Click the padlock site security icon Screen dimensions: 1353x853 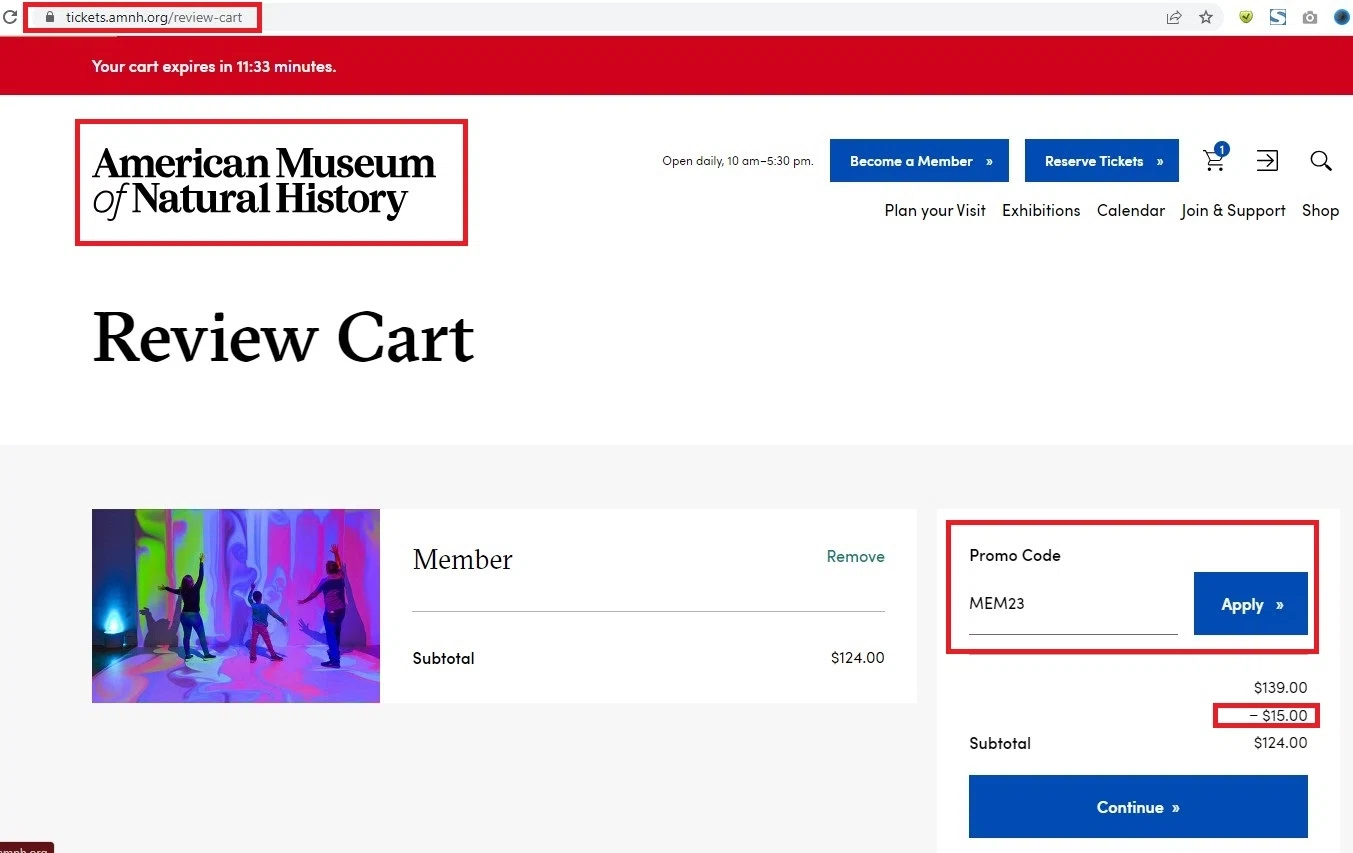pos(48,17)
